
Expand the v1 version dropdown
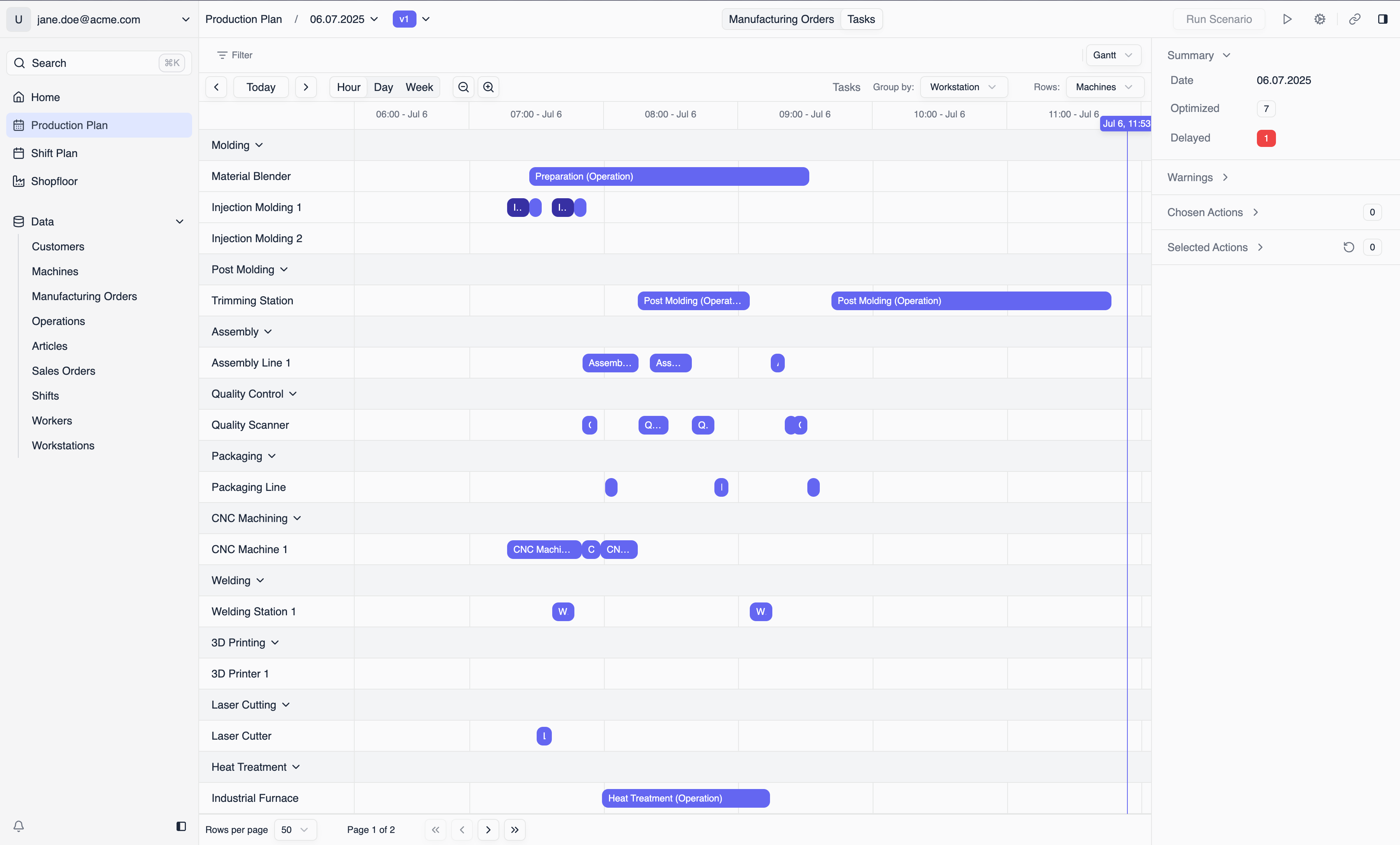click(426, 19)
